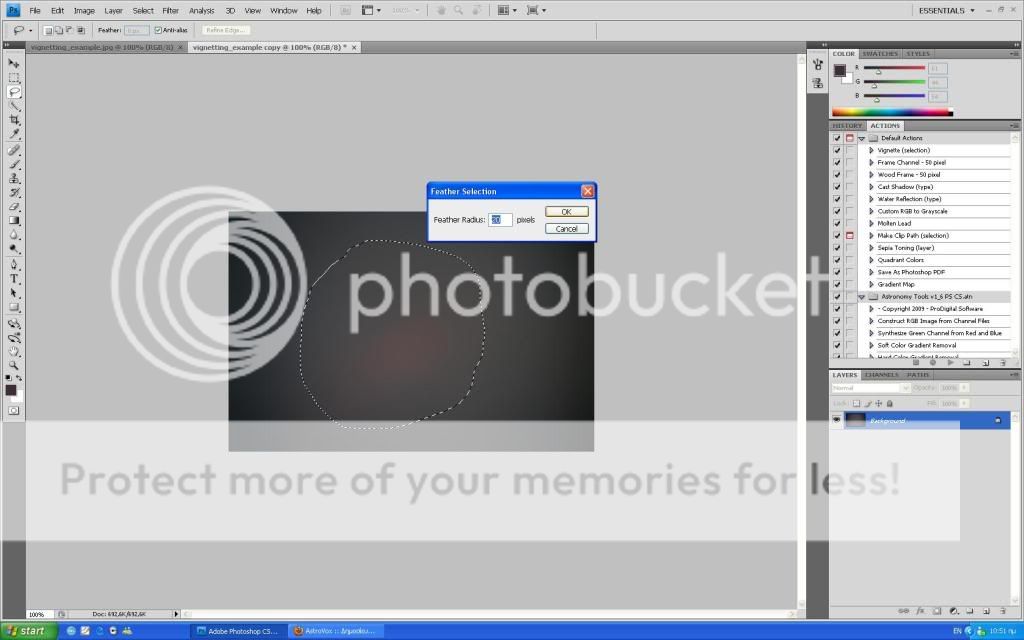Open the ESSENTIALS workspace dropdown
Screen dimensions: 1024x640
point(945,10)
